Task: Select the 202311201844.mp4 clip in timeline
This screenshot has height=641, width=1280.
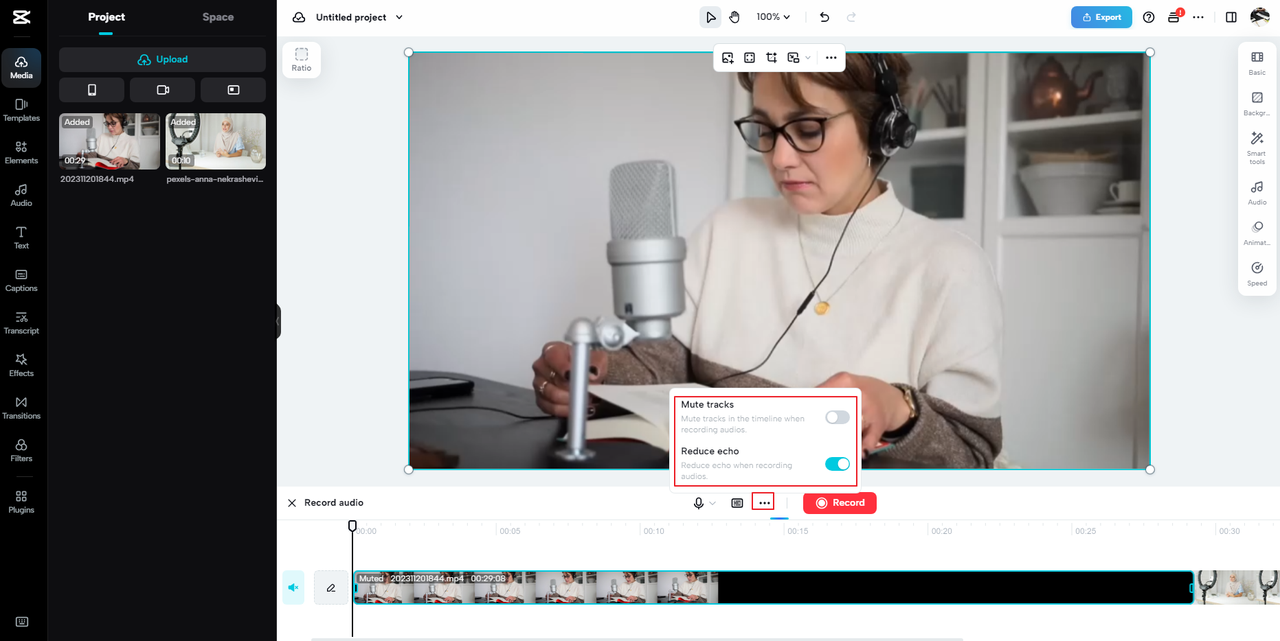Action: click(x=773, y=587)
